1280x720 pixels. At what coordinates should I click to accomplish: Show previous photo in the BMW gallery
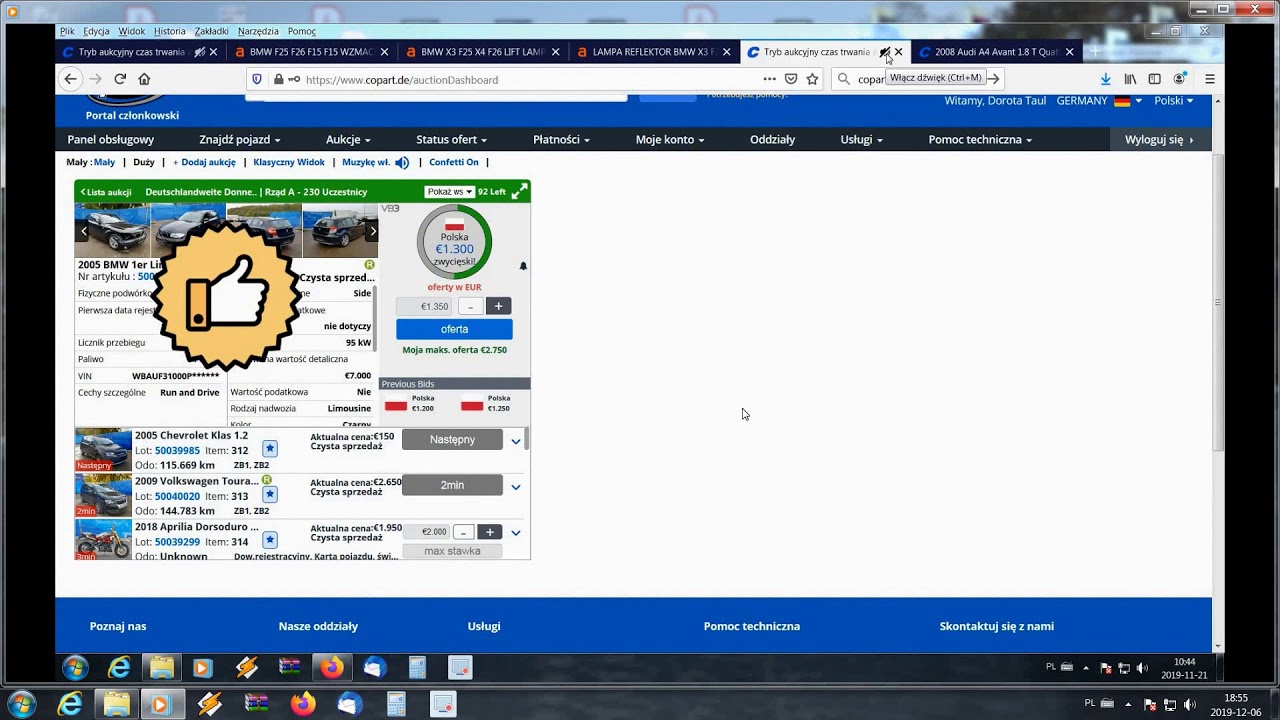click(x=83, y=231)
